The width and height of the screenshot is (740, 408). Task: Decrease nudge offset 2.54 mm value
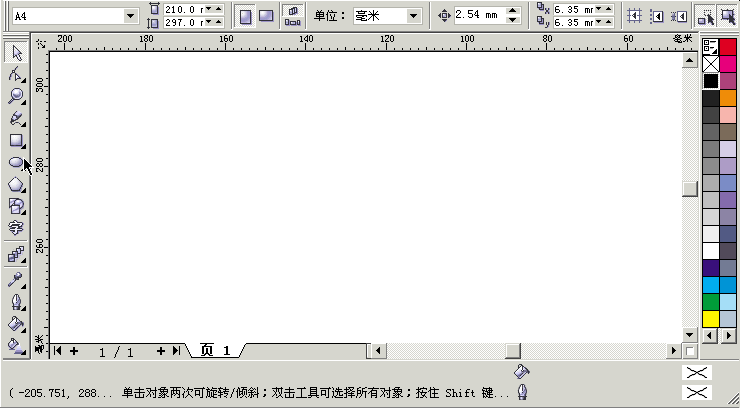pos(513,20)
